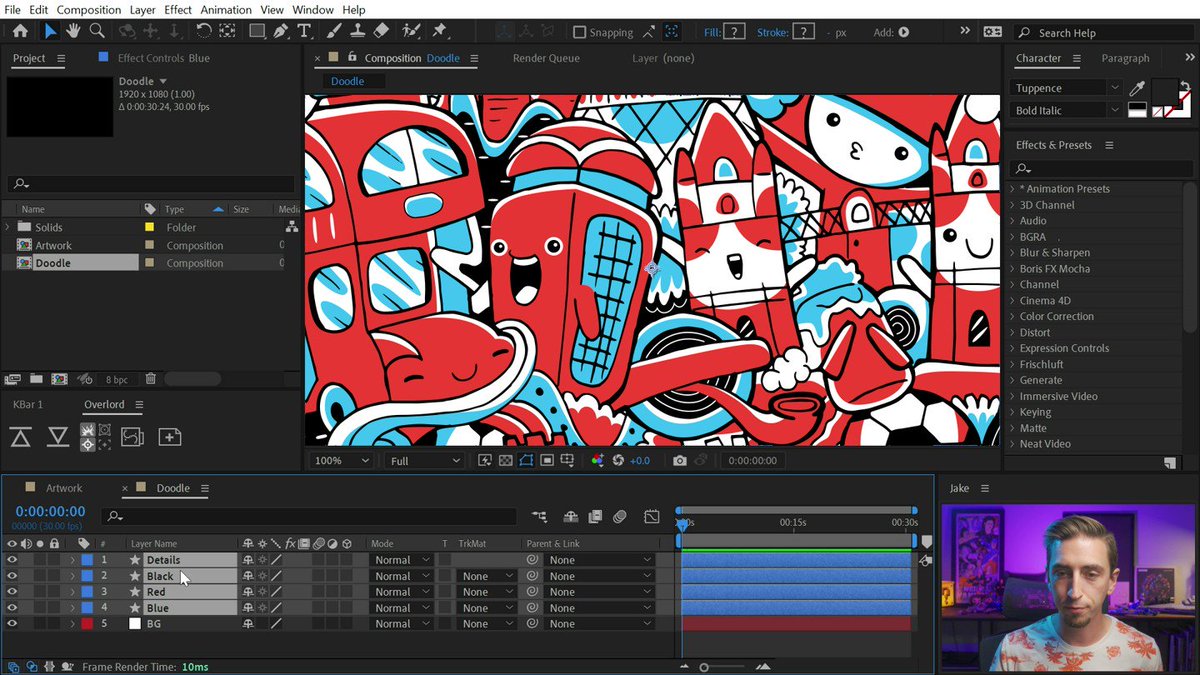Click the Doodle breadcrumb in the viewer
The width and height of the screenshot is (1200, 675).
[347, 81]
